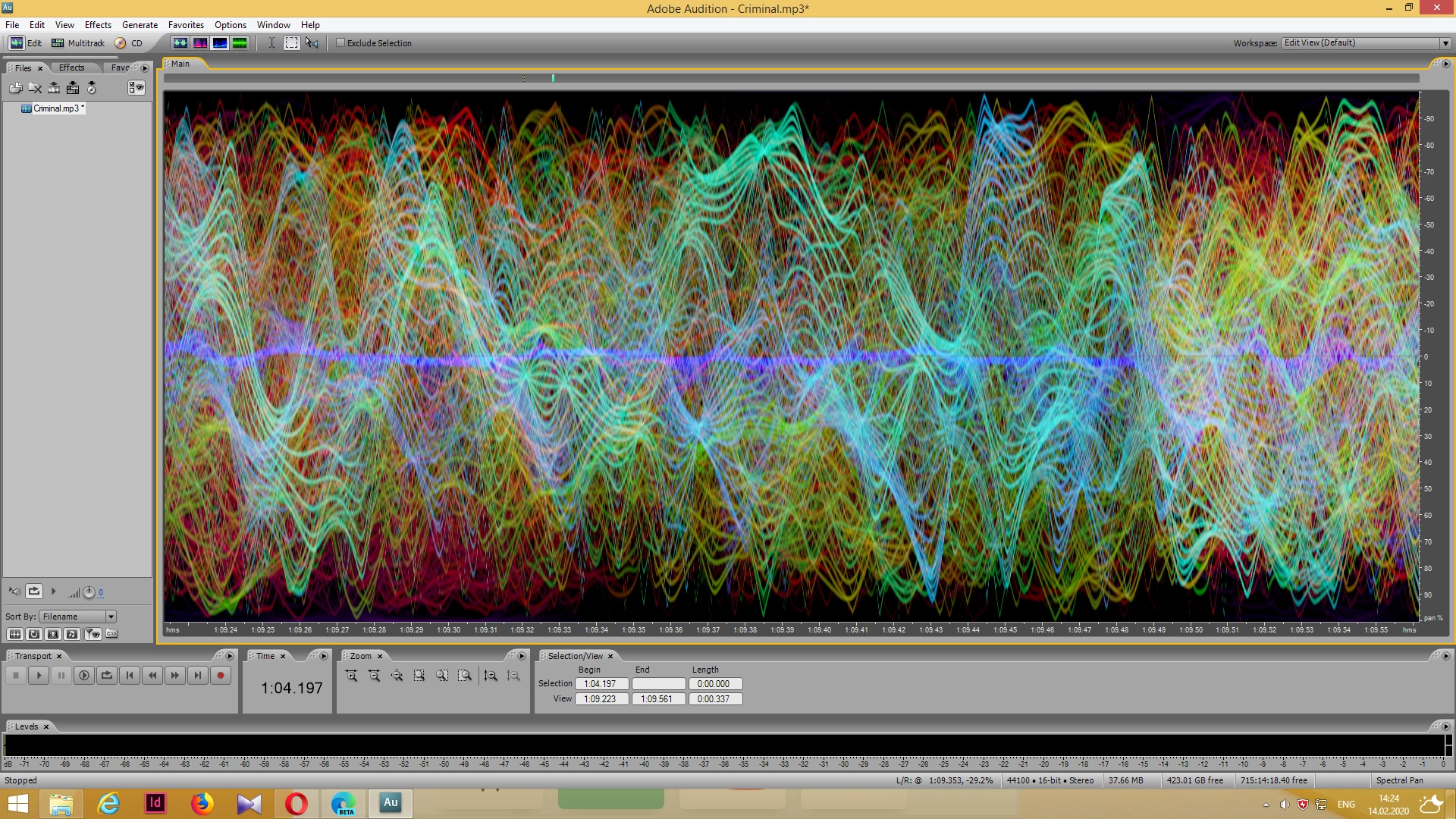
Task: Click Zoom Out Full Both Axes icon
Action: click(x=397, y=676)
